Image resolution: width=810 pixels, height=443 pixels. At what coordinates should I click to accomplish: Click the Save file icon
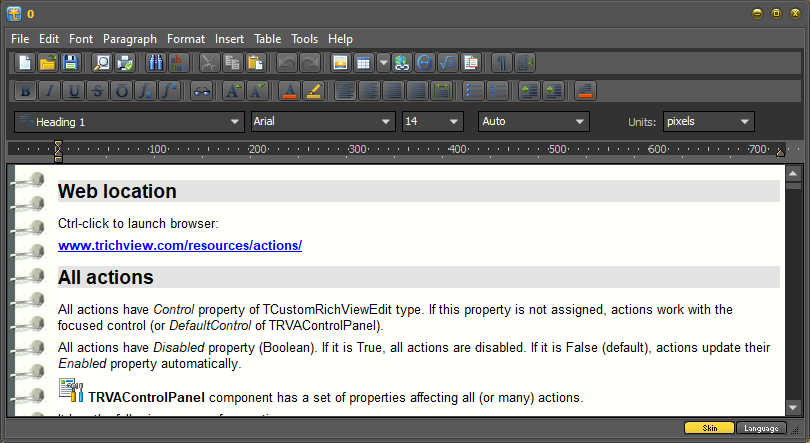click(71, 63)
